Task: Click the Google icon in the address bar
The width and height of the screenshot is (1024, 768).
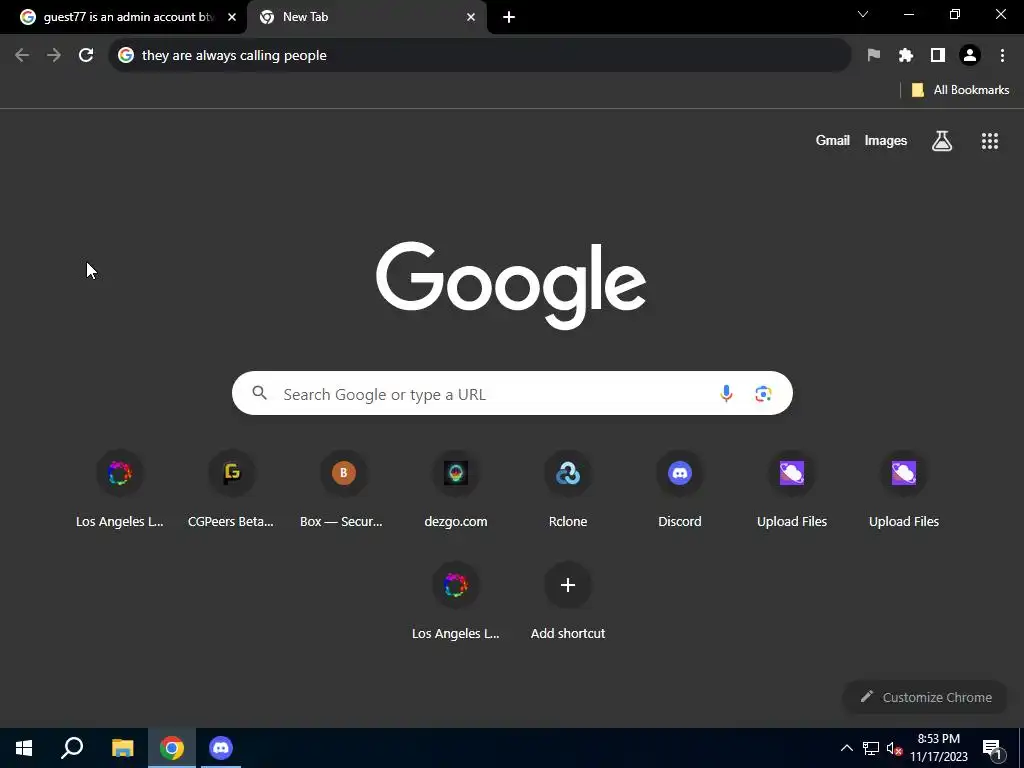Action: (x=126, y=56)
